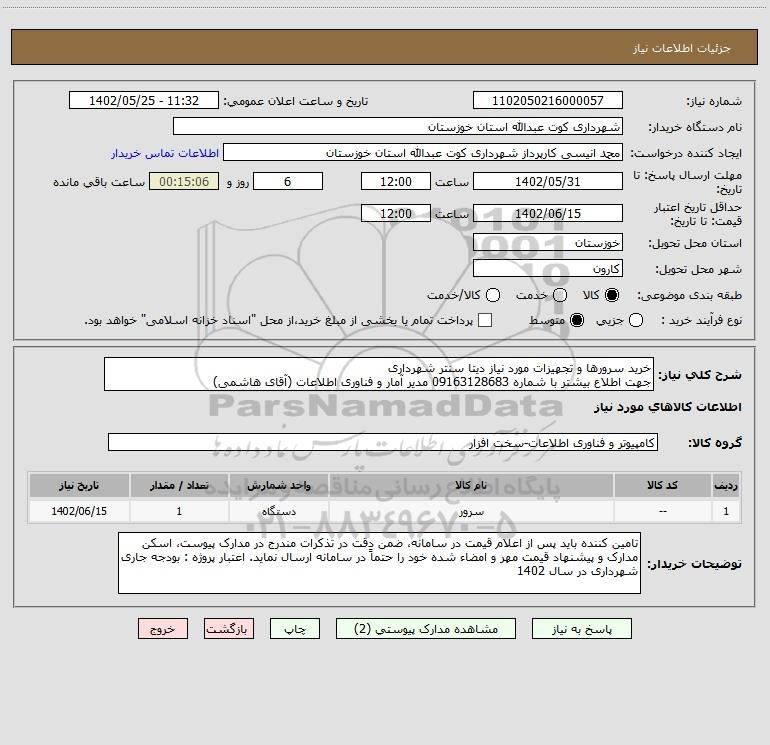Select the کالا/خدمت radio option
Viewport: 770px width, 745px height.
(493, 295)
